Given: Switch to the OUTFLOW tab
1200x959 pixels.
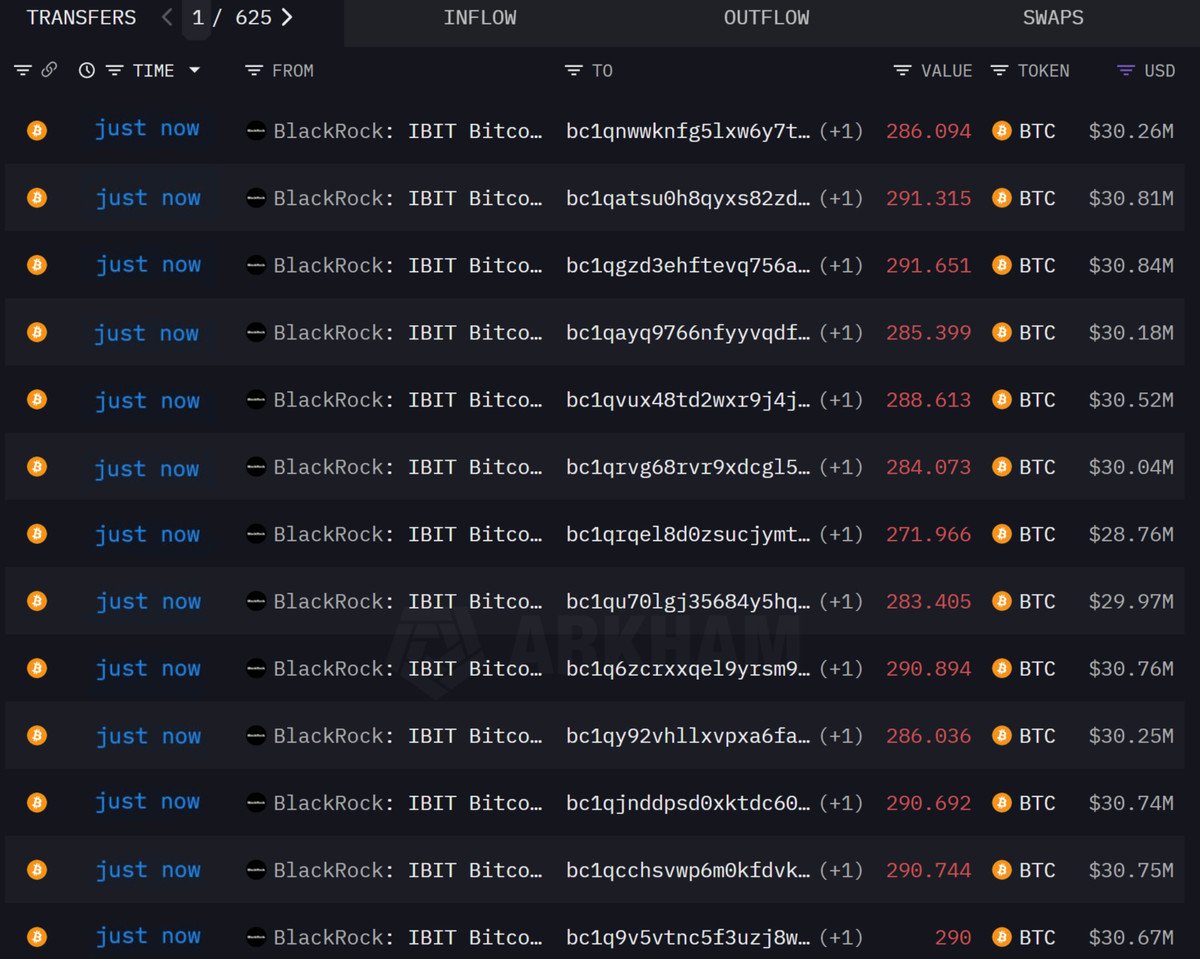Looking at the screenshot, I should tap(766, 17).
